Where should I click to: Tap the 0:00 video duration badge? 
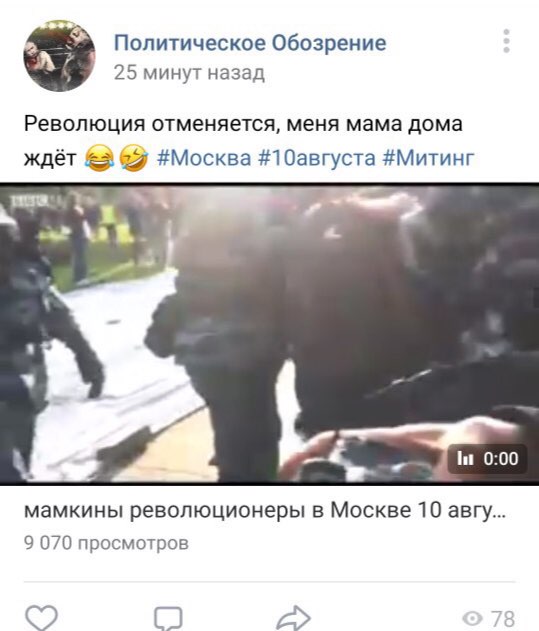point(487,459)
